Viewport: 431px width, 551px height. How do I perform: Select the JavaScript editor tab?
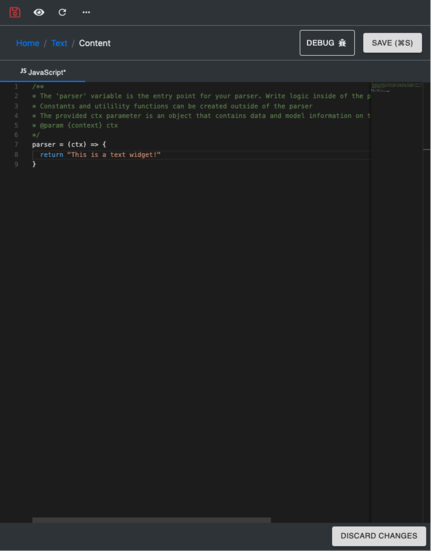click(x=43, y=72)
